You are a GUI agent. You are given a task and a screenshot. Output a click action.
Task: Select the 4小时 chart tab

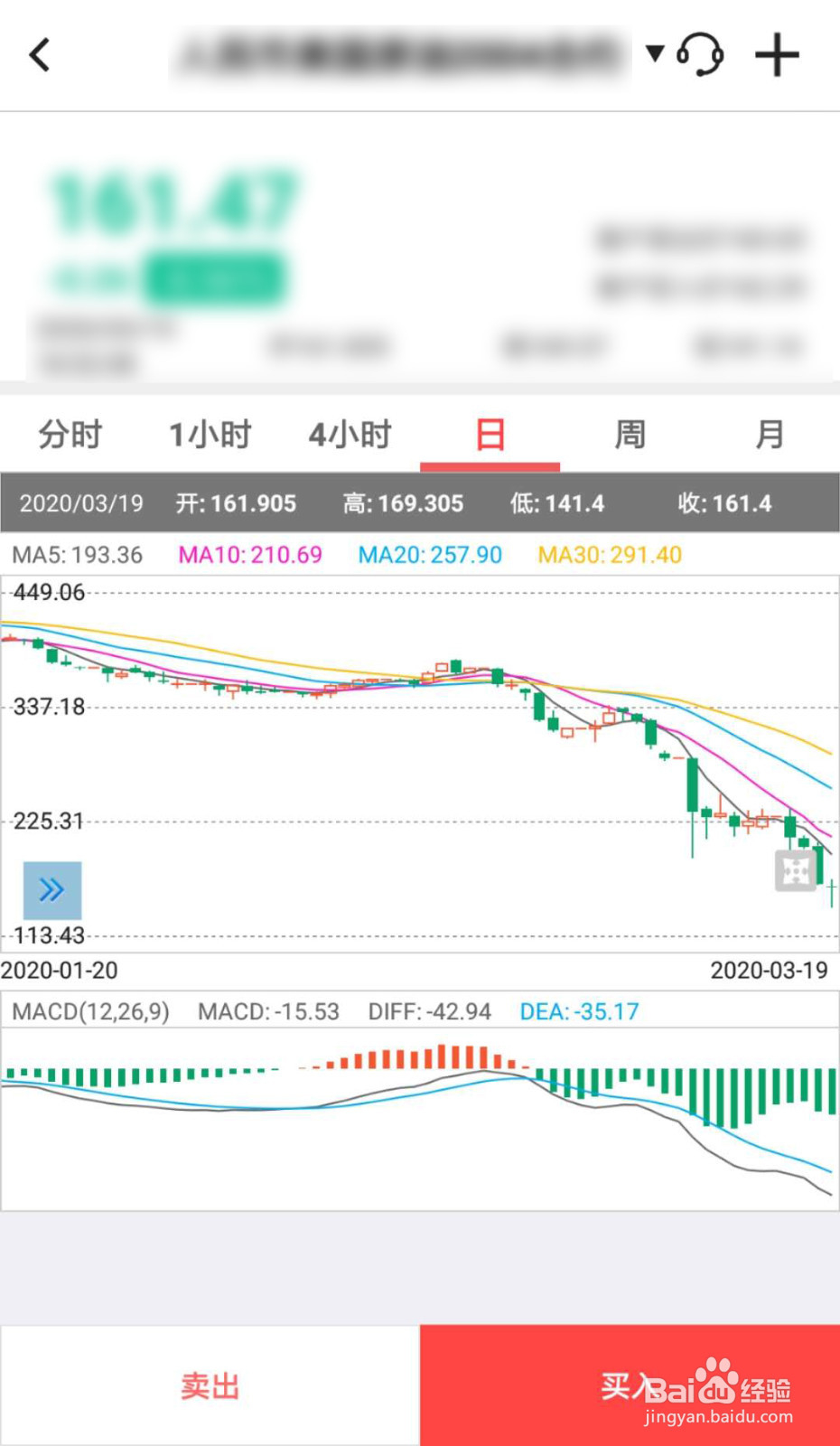coord(350,435)
